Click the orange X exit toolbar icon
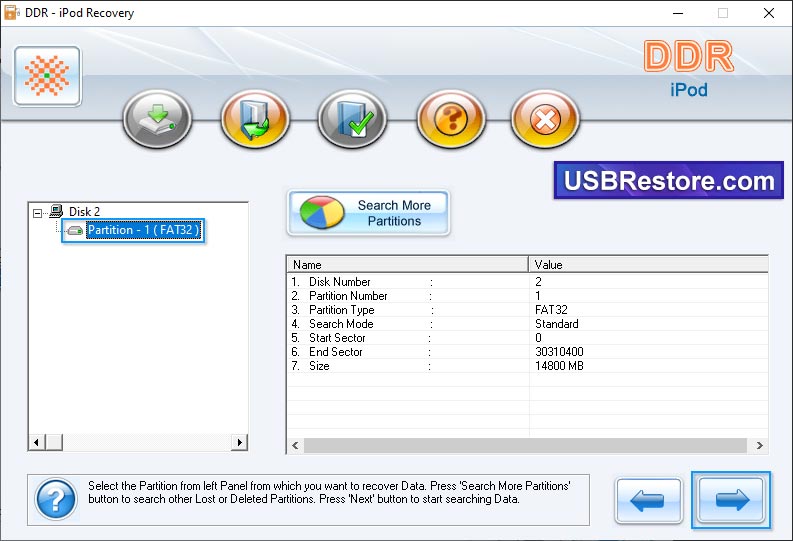This screenshot has height=541, width=793. (x=545, y=119)
